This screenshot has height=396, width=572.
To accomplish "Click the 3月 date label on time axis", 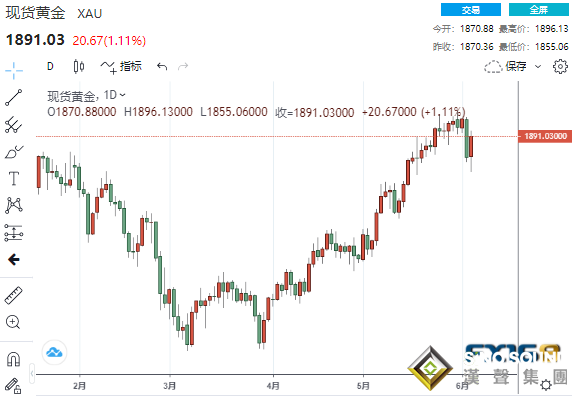I will pyautogui.click(x=169, y=386).
